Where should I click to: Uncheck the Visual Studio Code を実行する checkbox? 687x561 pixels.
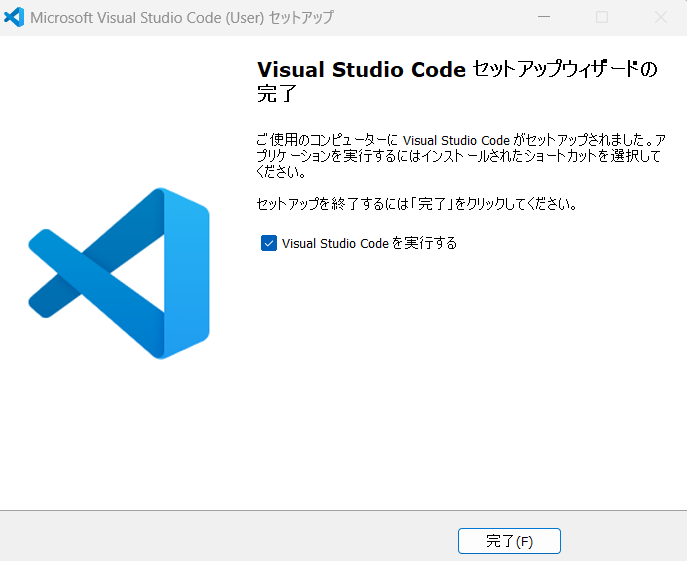[269, 243]
